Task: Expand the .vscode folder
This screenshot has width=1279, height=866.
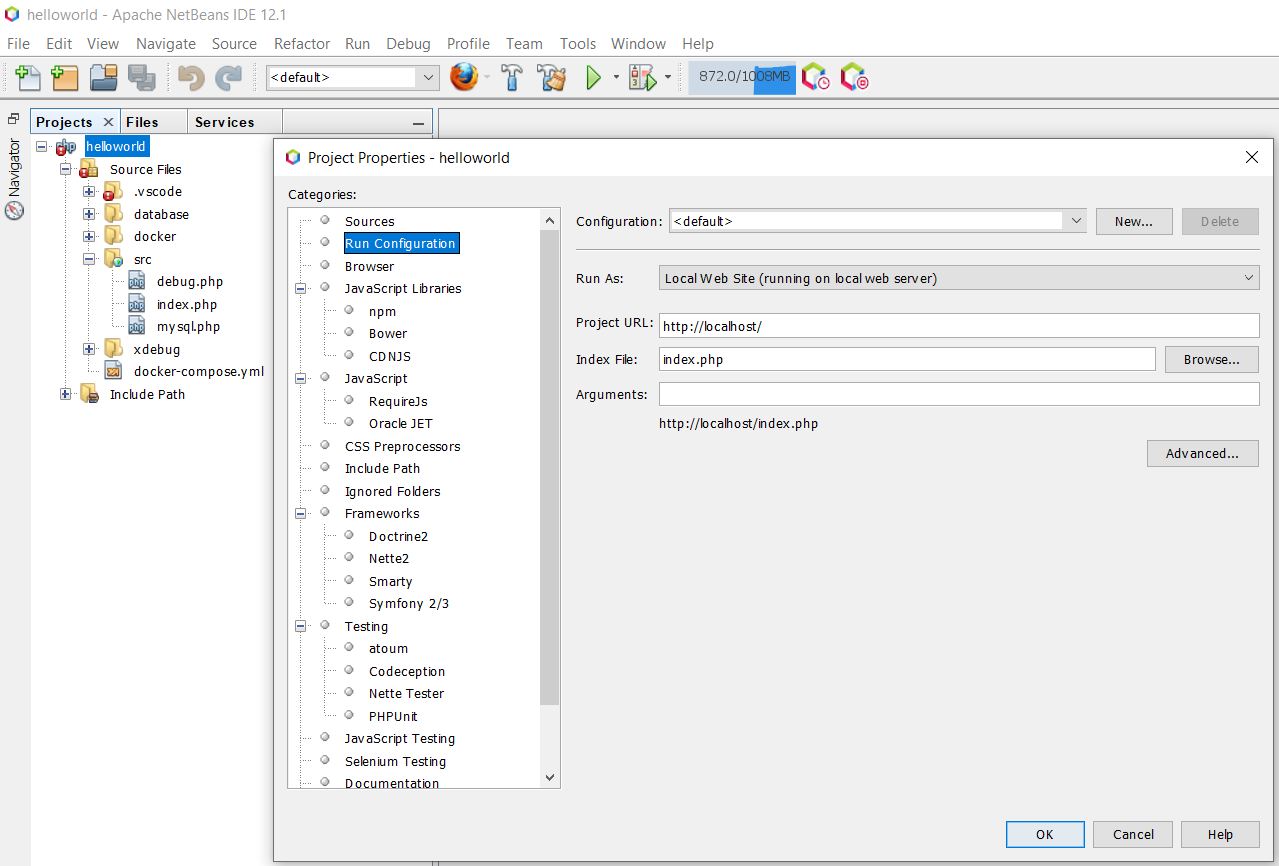Action: point(89,191)
